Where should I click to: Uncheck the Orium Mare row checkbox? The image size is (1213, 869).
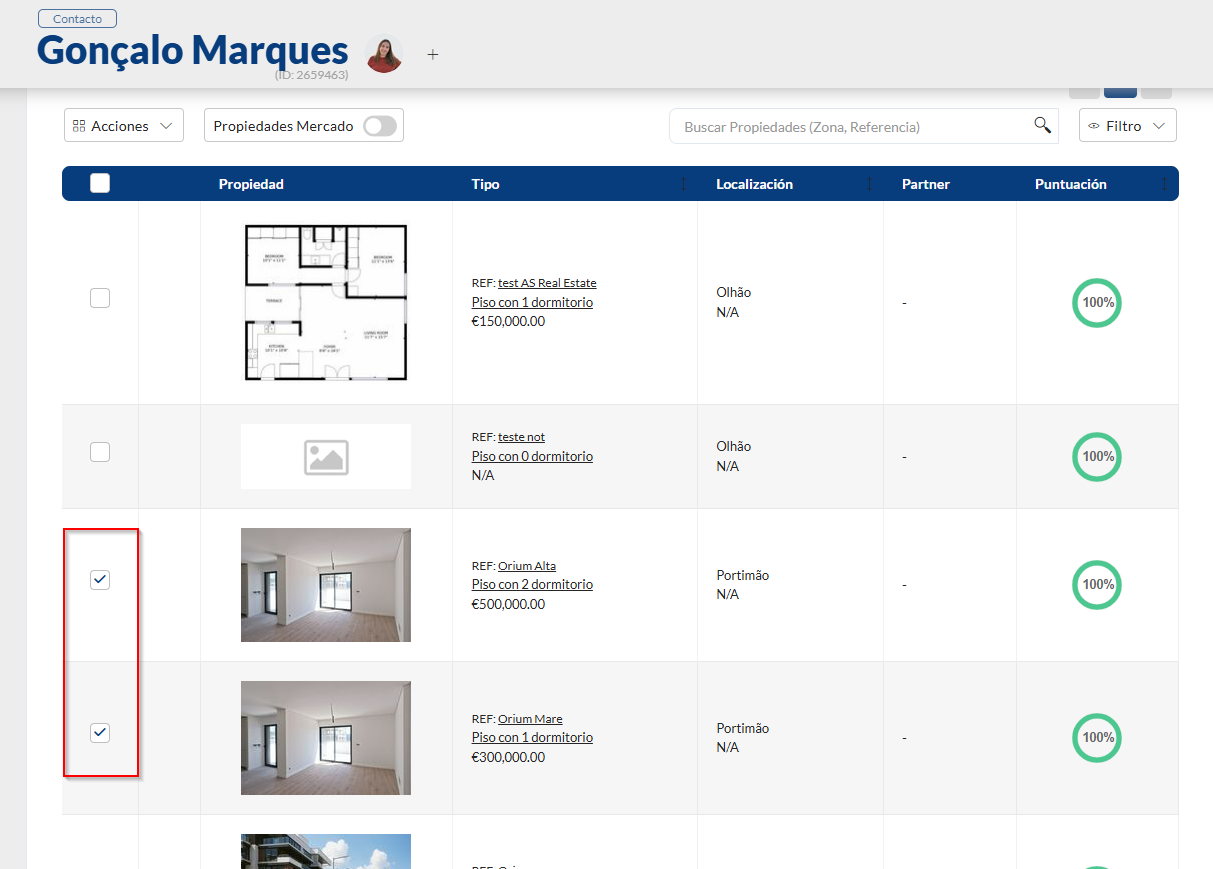[100, 733]
